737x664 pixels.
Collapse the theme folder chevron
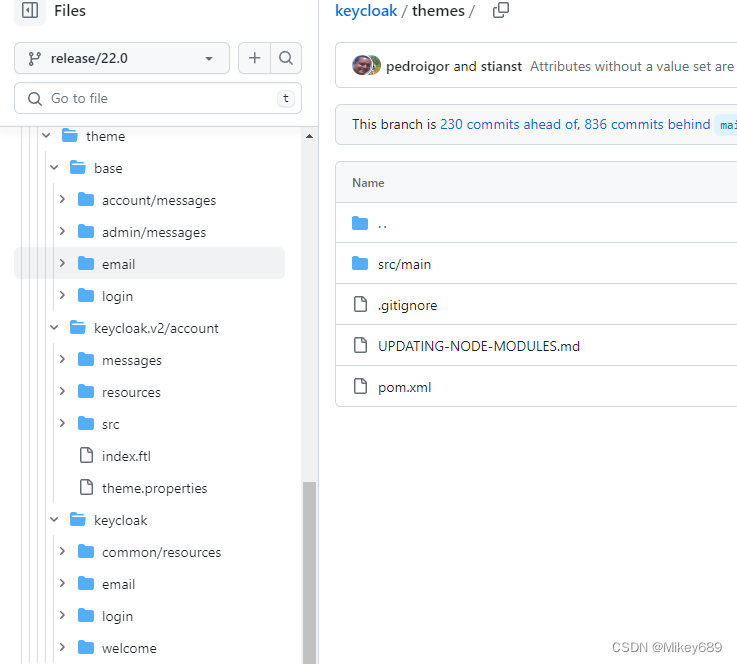pos(46,136)
